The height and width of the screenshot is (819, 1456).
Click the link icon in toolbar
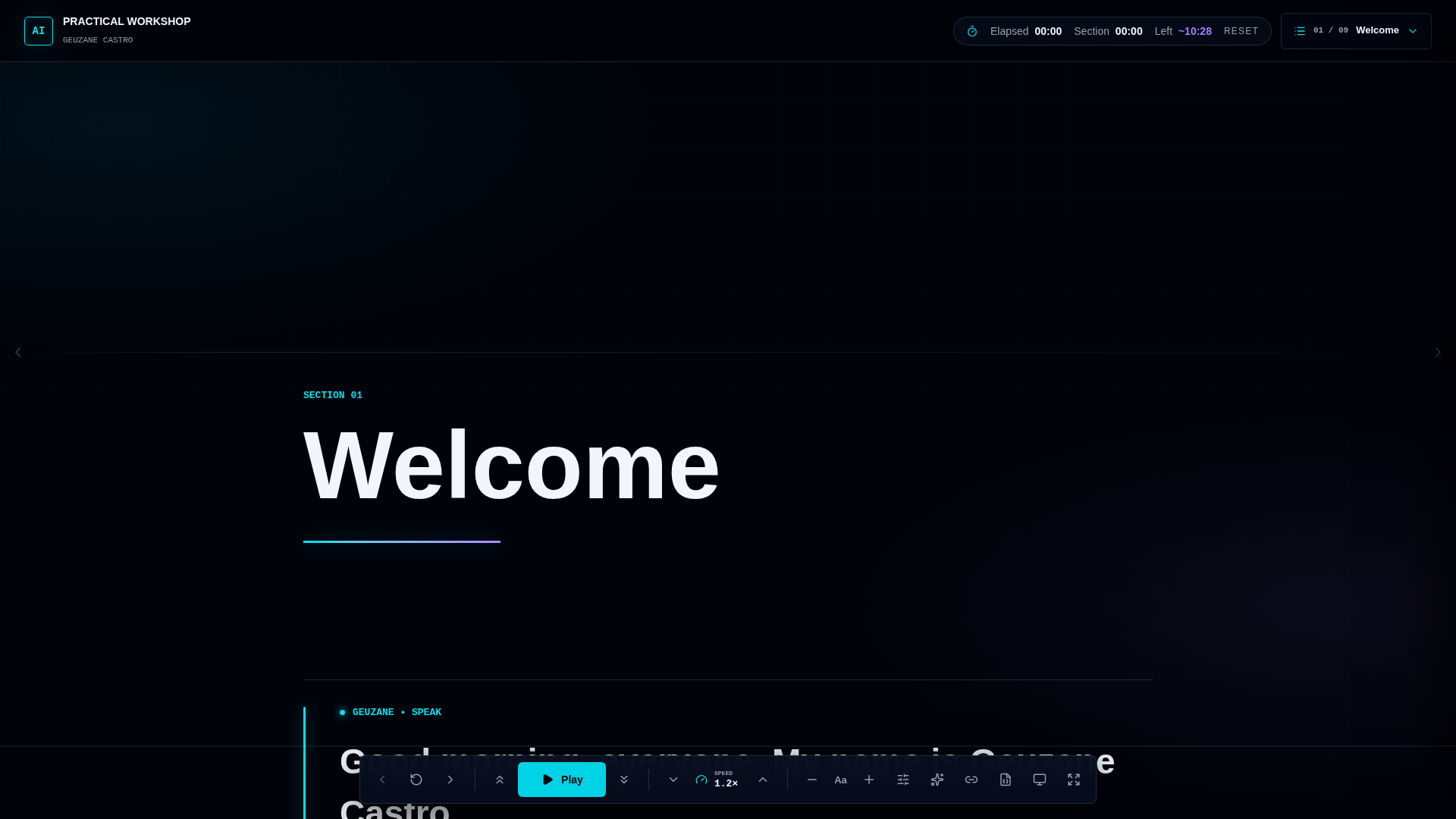point(971,780)
